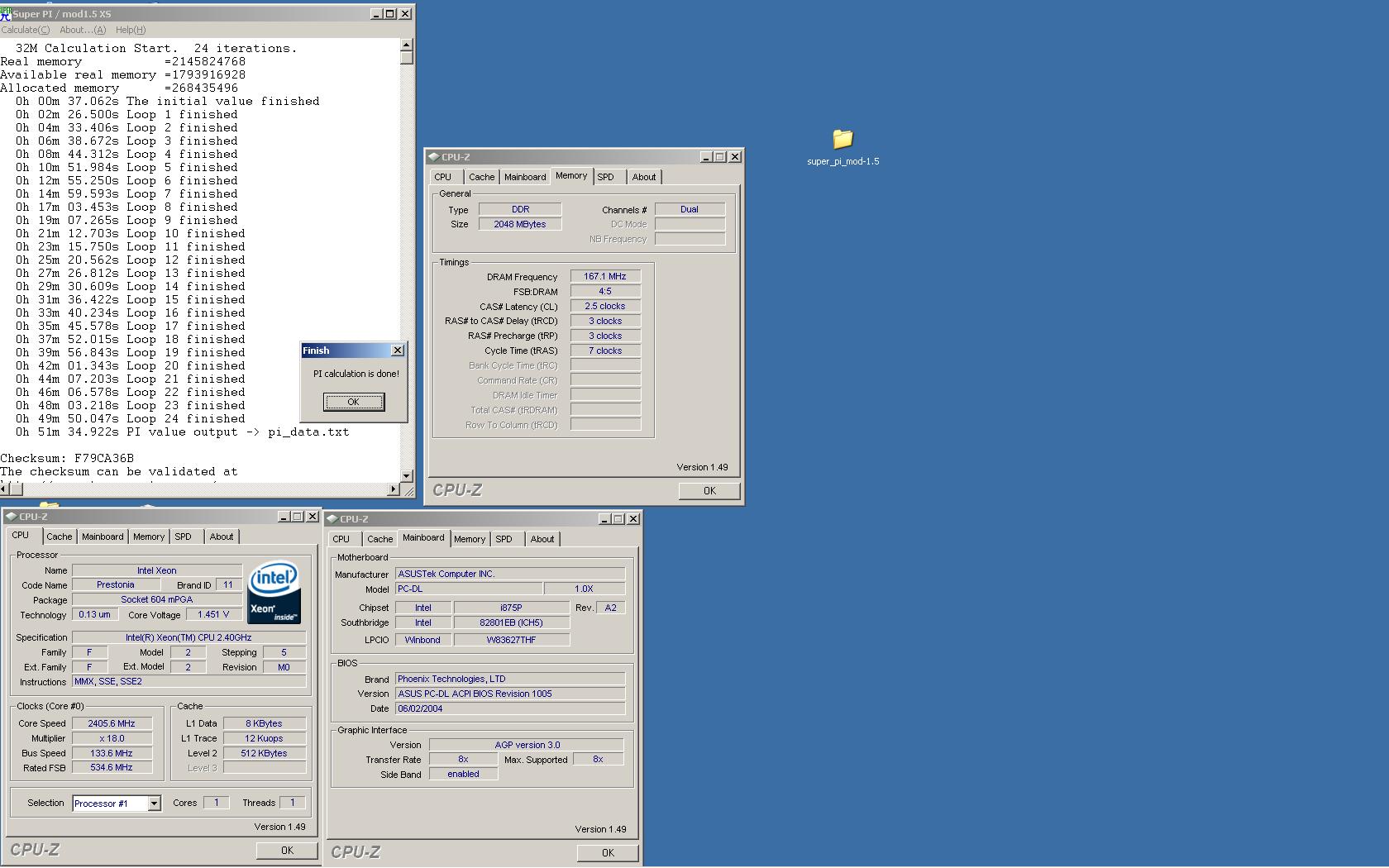Click the Intel Xeon Name field
Screen dimensions: 1389x868
157,570
